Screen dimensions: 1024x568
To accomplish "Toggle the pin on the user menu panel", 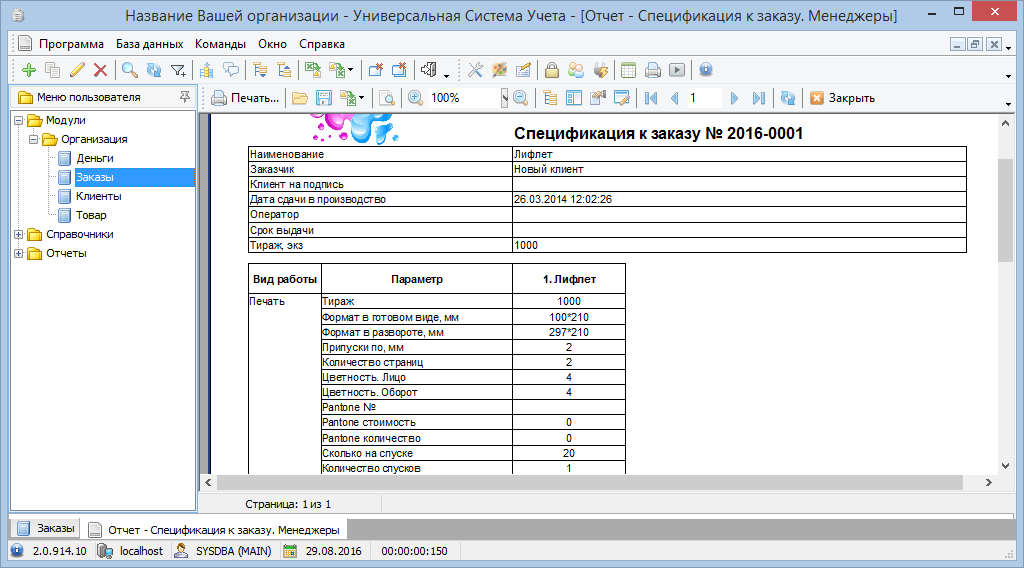I will coord(184,97).
